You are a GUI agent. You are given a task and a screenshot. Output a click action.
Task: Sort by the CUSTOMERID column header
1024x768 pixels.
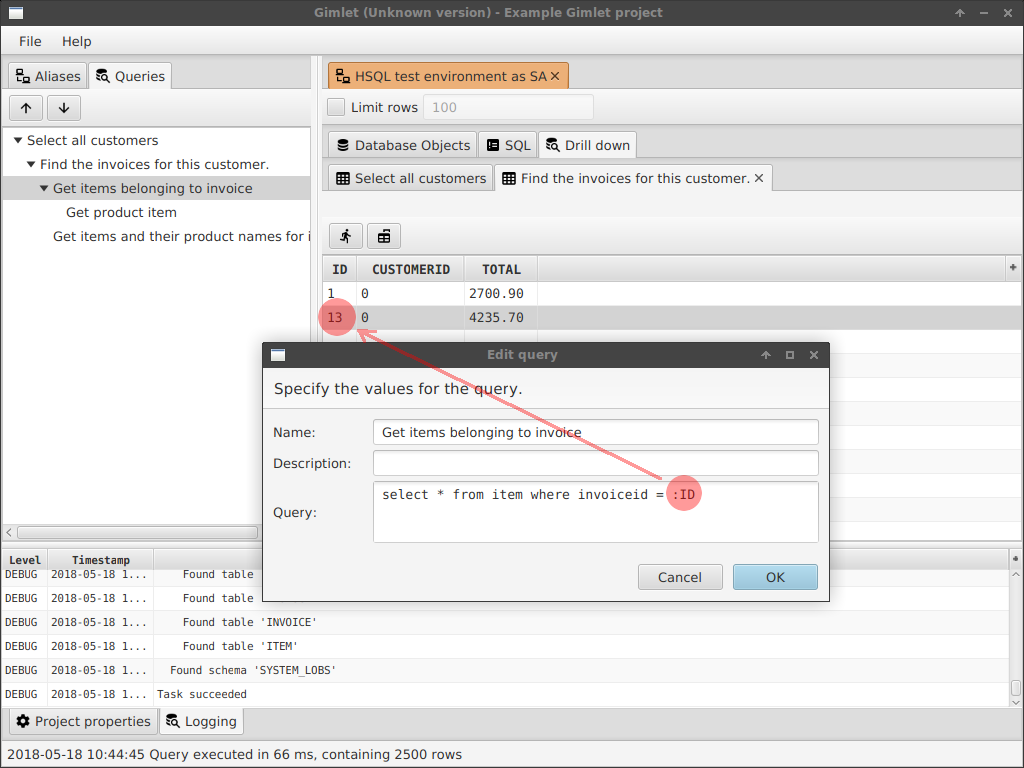[x=411, y=269]
